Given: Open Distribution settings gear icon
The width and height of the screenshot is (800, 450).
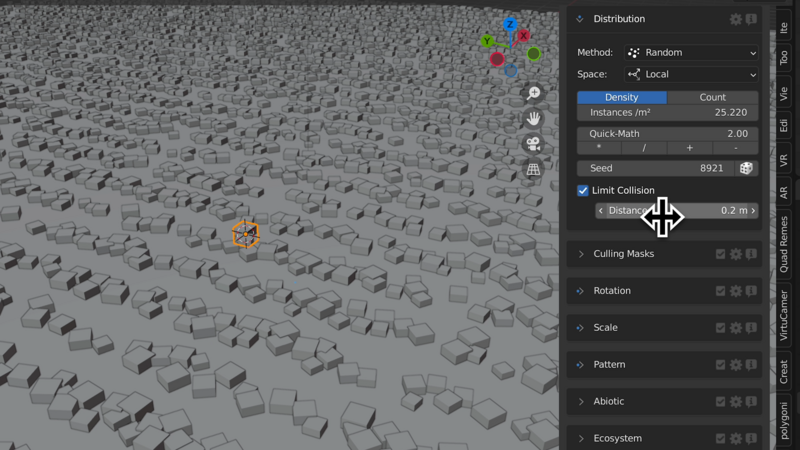Looking at the screenshot, I should (735, 19).
